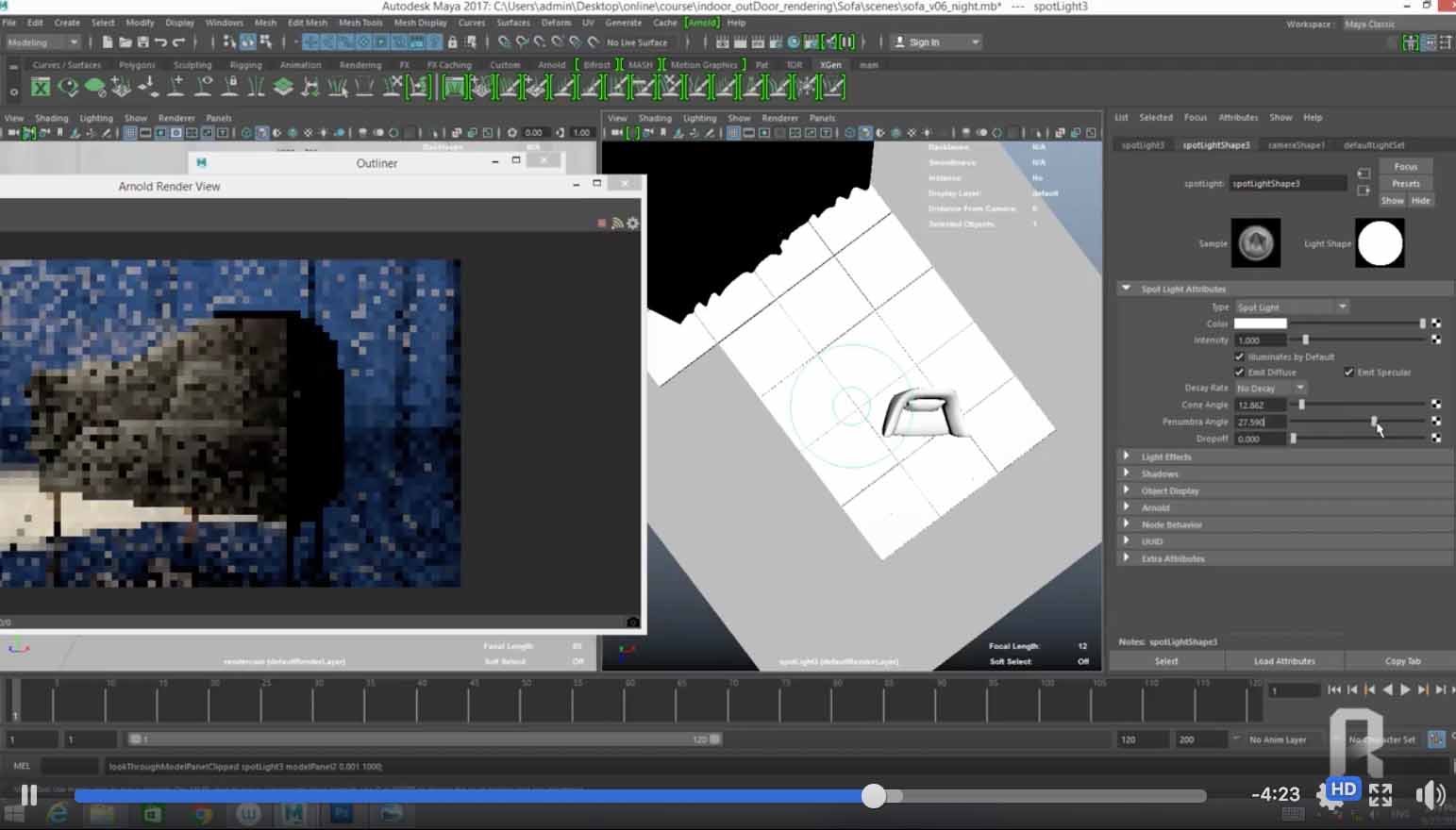Click the green XGen shelf icon
The image size is (1456, 830).
point(41,88)
